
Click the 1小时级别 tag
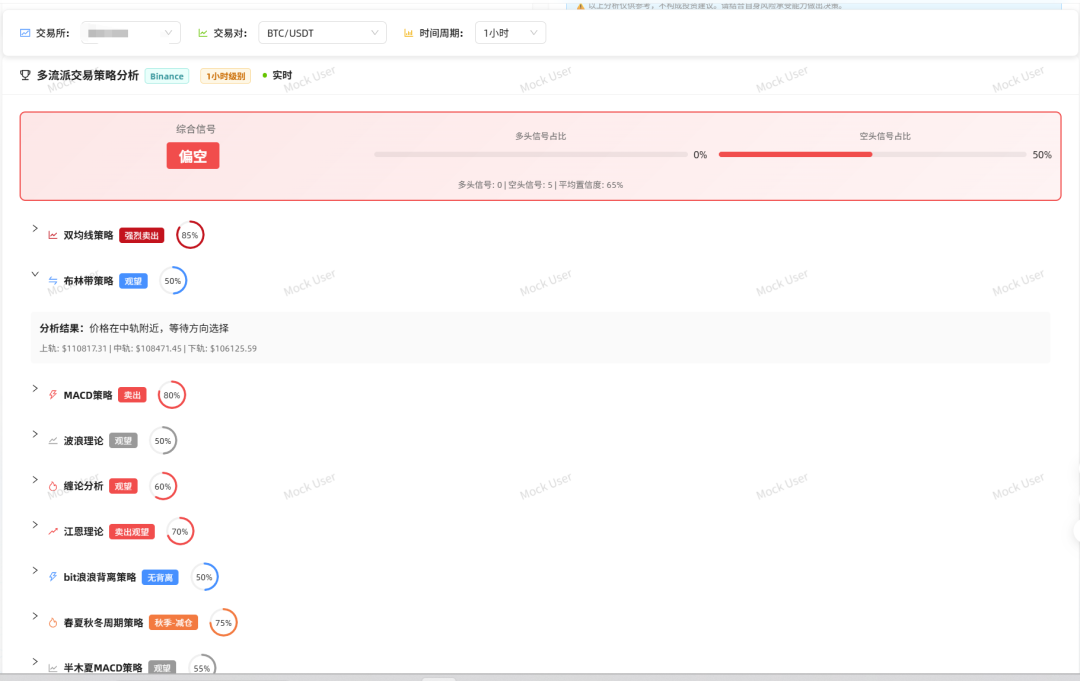[x=226, y=76]
